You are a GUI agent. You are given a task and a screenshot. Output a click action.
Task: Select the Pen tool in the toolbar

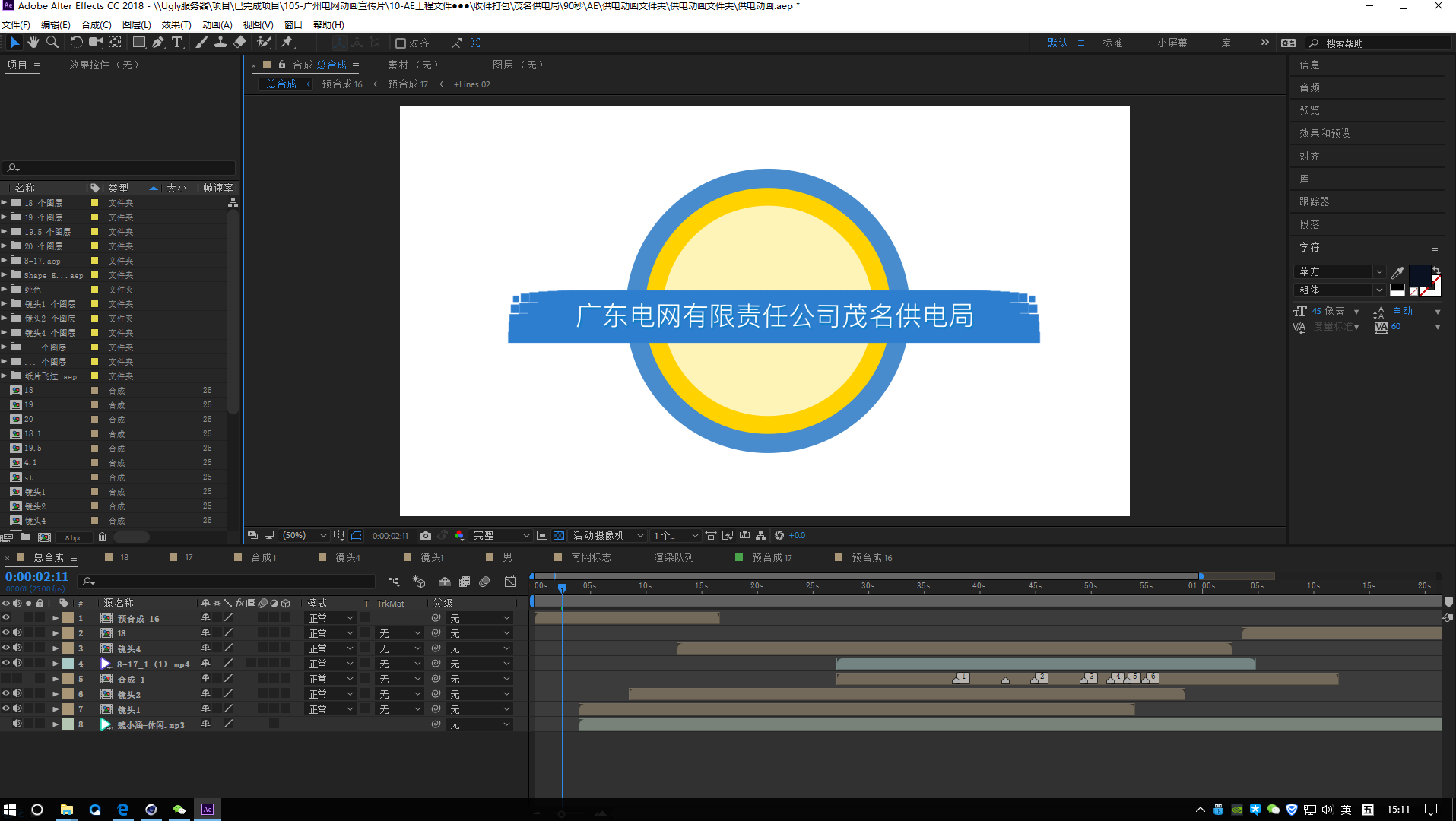[x=158, y=43]
